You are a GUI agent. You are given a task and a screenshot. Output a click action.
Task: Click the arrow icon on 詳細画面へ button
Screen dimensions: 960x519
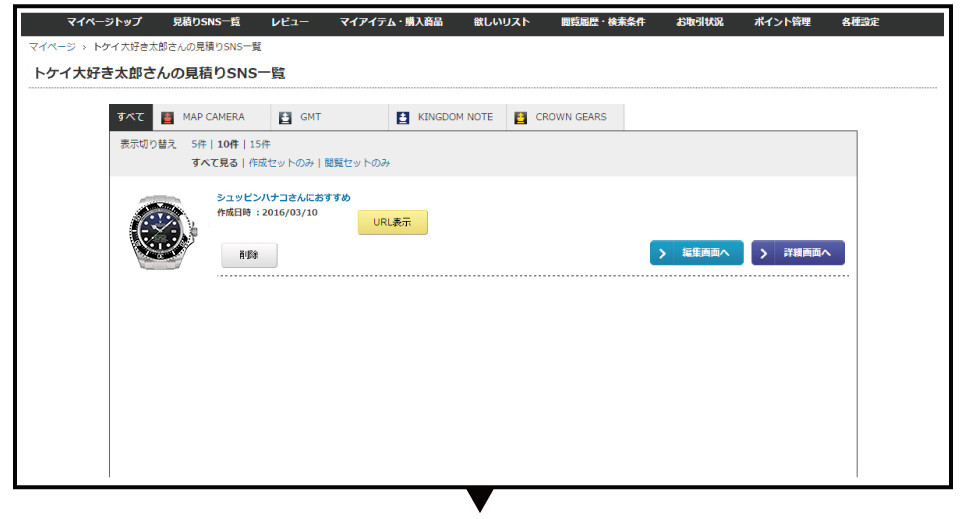pyautogui.click(x=765, y=253)
